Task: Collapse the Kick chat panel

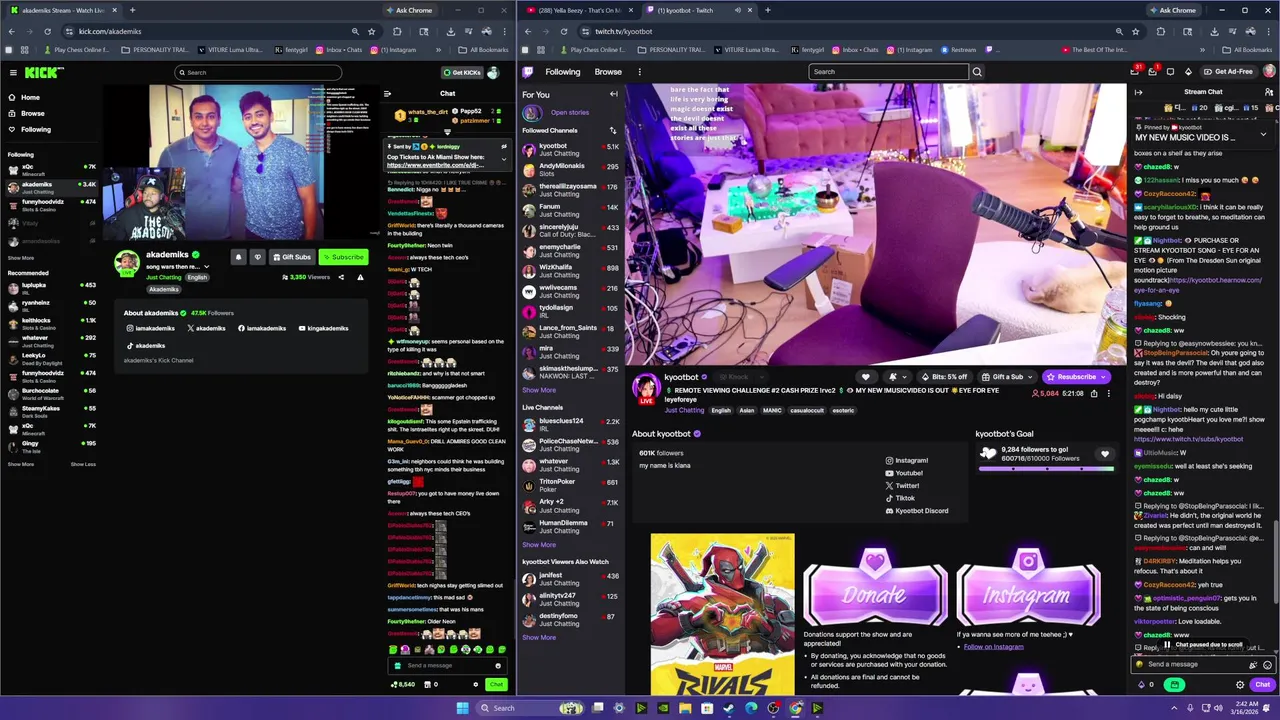Action: click(x=387, y=94)
